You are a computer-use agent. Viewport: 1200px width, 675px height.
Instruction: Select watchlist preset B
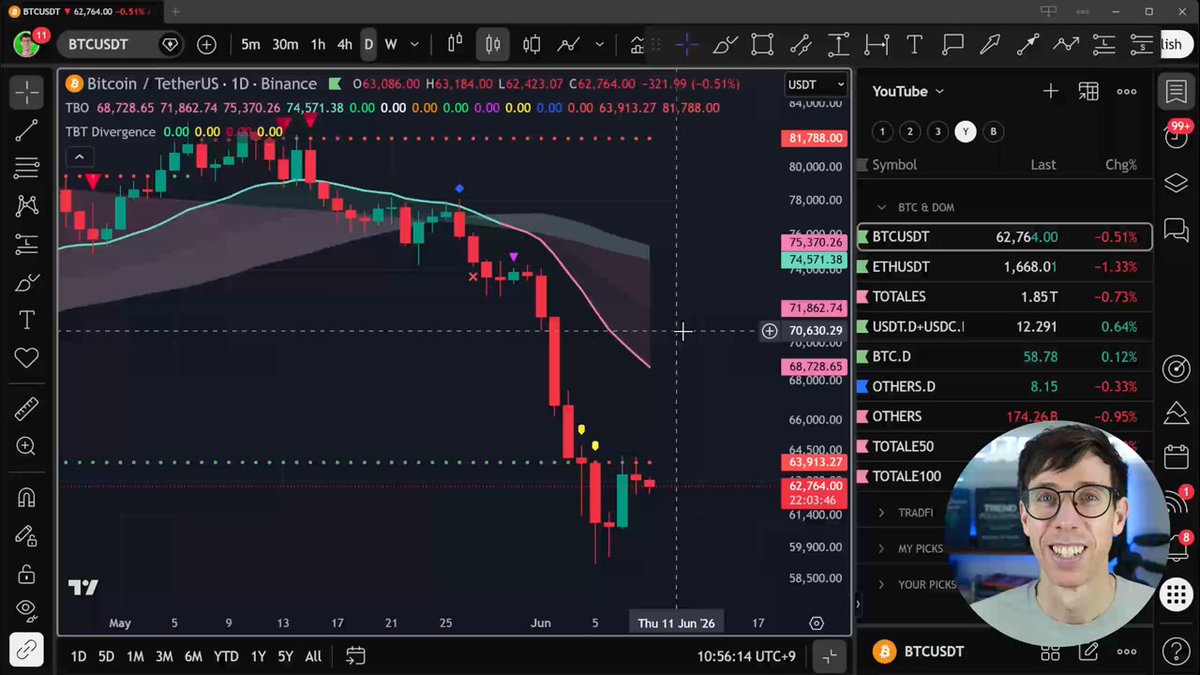pos(993,131)
